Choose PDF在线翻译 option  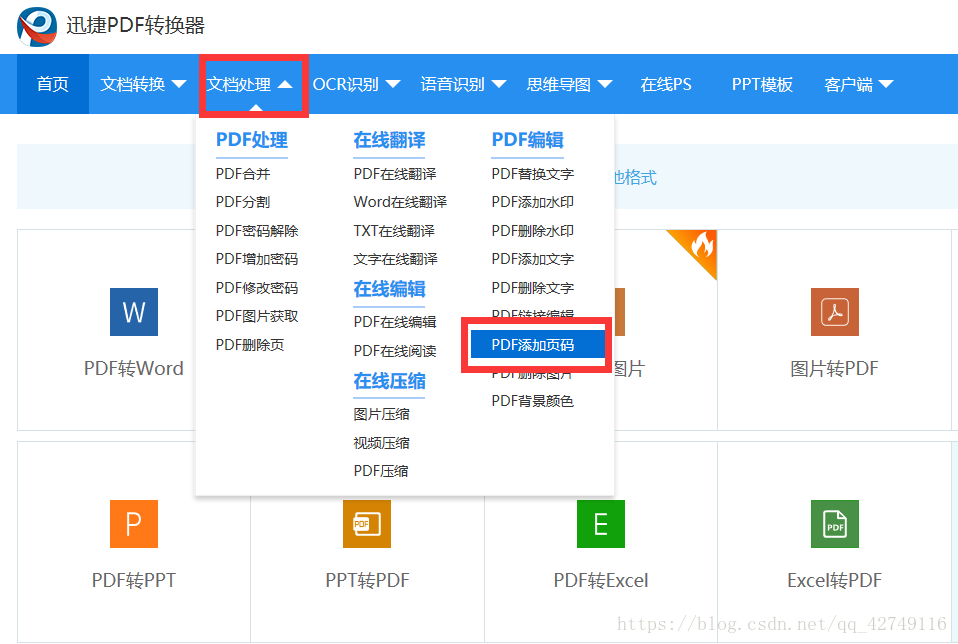395,174
